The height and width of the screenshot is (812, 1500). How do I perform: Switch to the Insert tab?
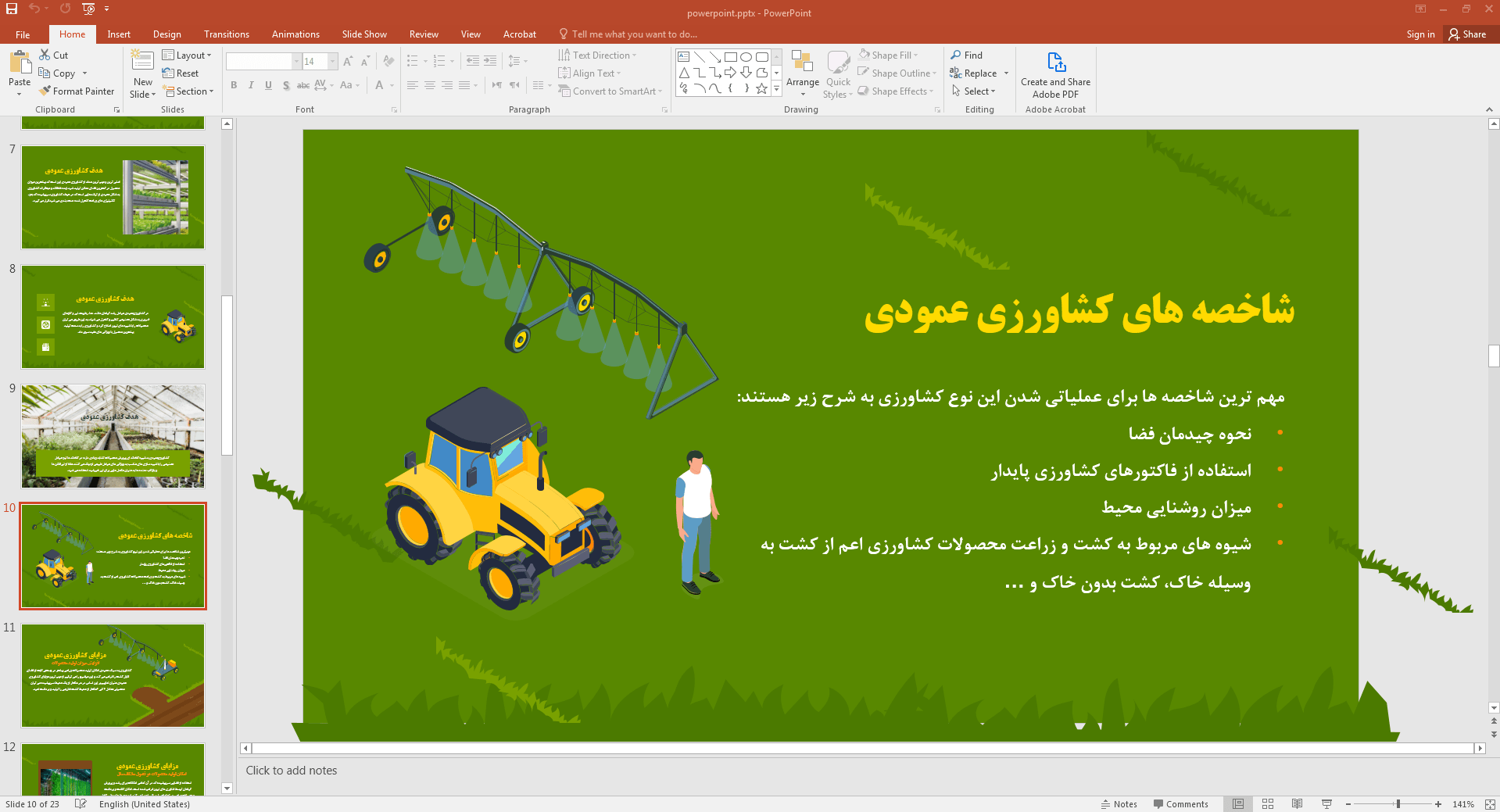click(119, 34)
